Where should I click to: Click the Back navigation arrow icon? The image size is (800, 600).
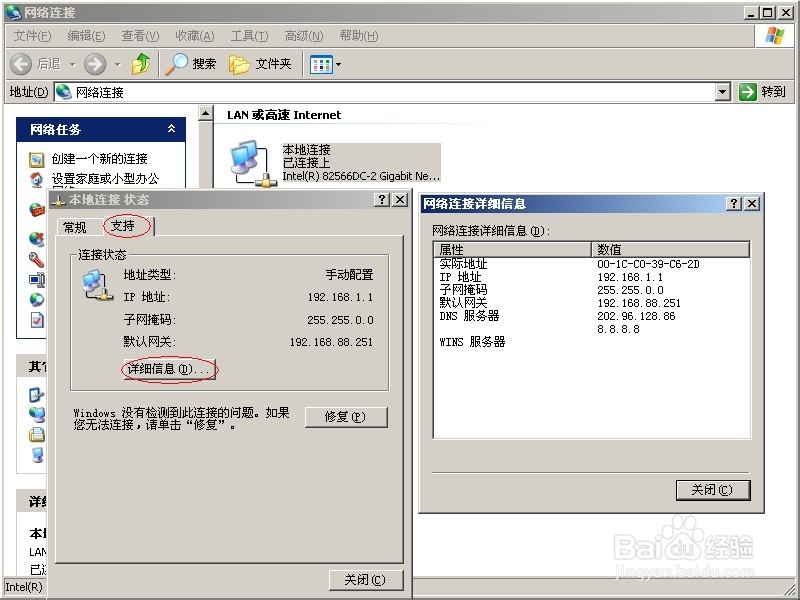click(x=22, y=63)
